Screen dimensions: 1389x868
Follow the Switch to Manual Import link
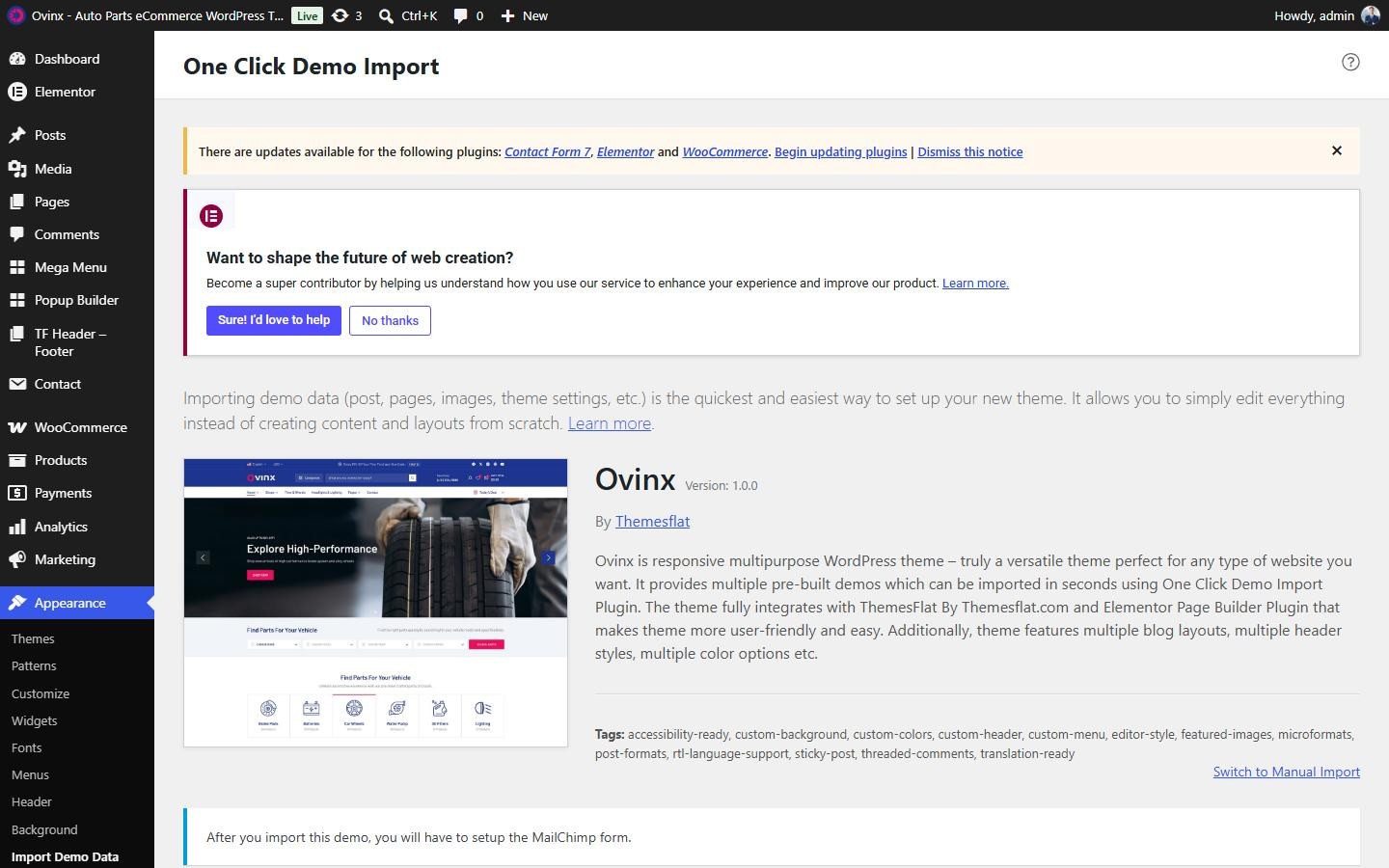coord(1287,772)
